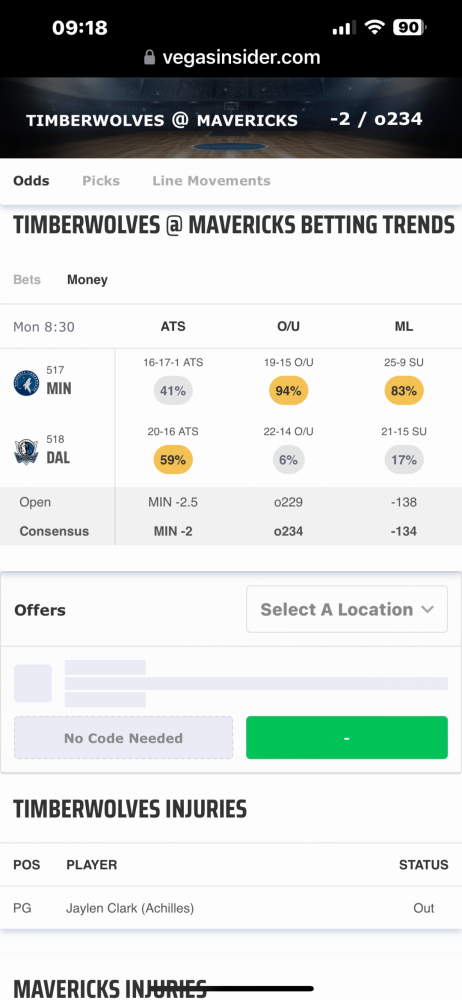
Task: Tap the cellular signal bars icon
Action: click(345, 27)
